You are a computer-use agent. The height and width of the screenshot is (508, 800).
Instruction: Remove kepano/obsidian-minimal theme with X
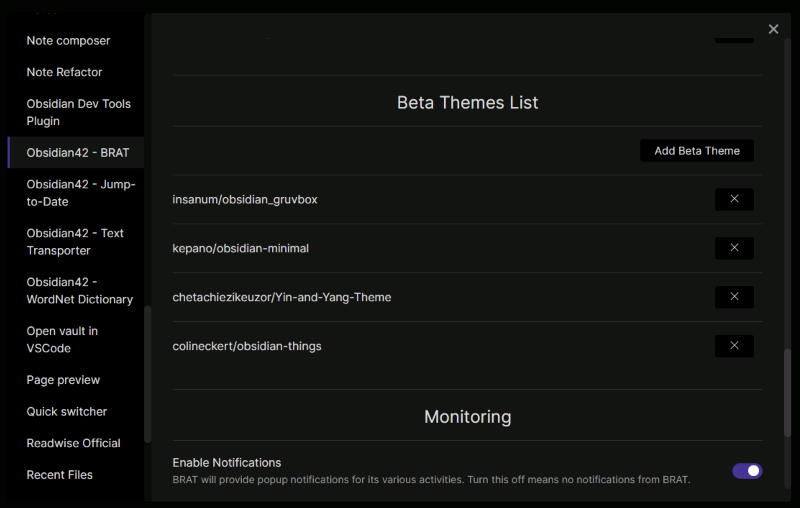(x=734, y=248)
